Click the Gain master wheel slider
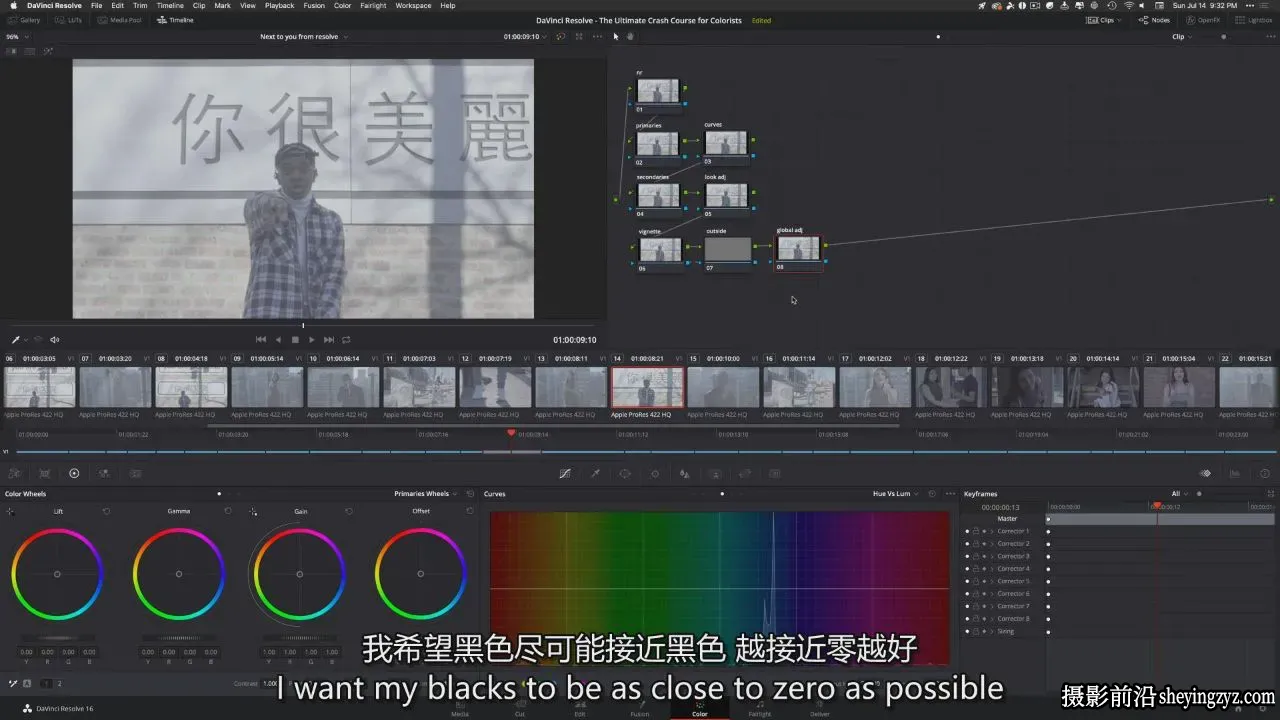1280x720 pixels. 300,638
